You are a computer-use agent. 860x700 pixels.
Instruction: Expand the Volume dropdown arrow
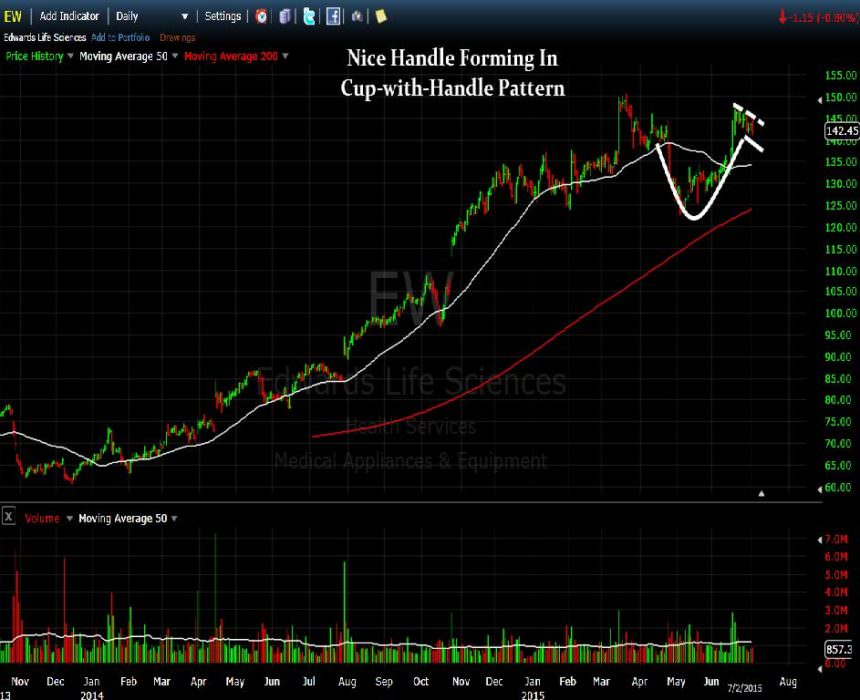70,518
